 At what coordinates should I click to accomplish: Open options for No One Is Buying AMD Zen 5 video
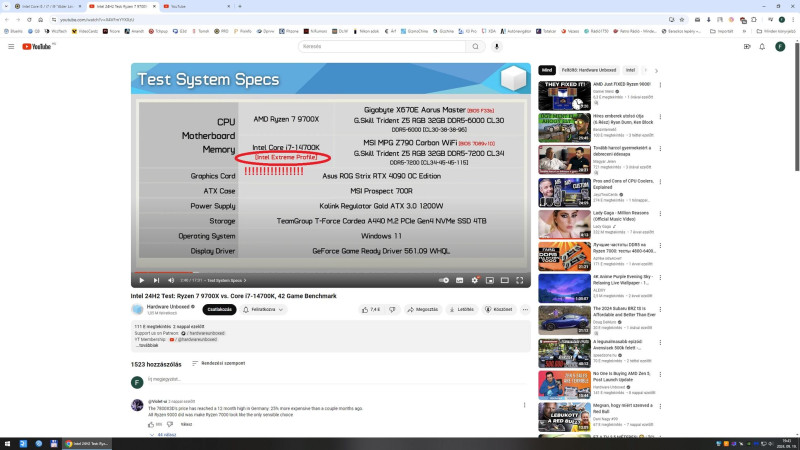[660, 374]
